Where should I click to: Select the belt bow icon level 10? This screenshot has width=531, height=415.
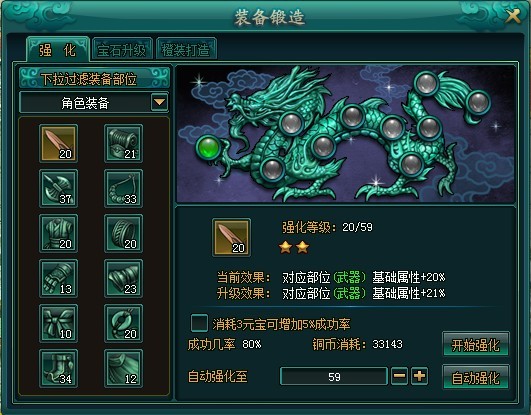tap(59, 323)
